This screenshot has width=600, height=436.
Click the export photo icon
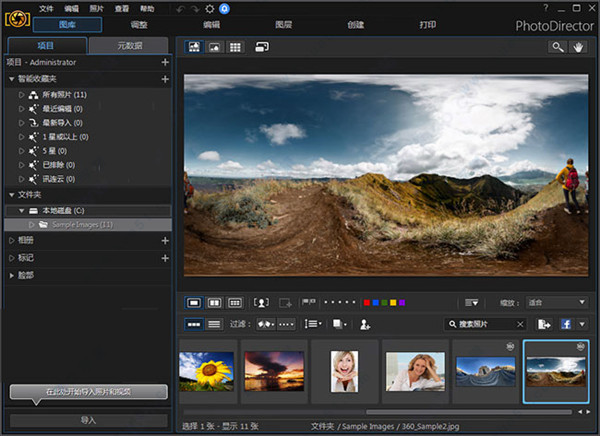(544, 324)
